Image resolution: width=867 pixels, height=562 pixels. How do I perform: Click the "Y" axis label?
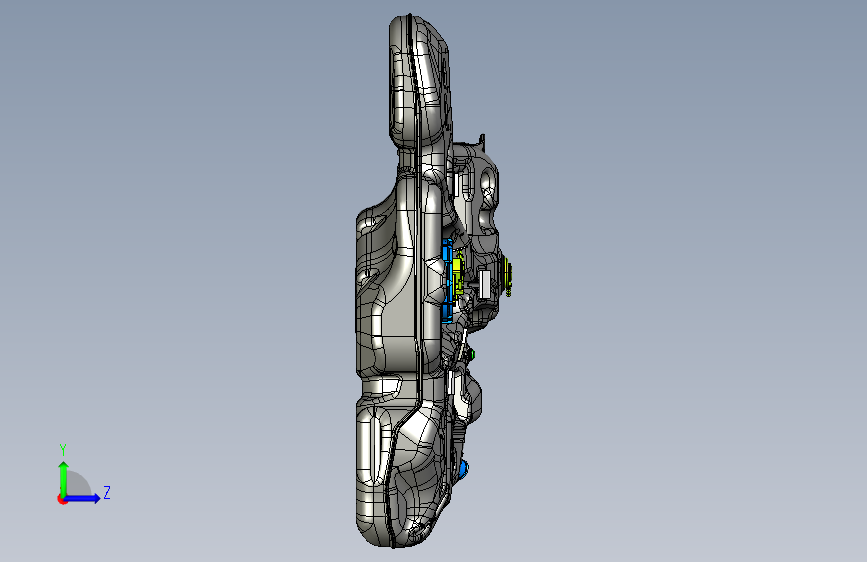63,450
